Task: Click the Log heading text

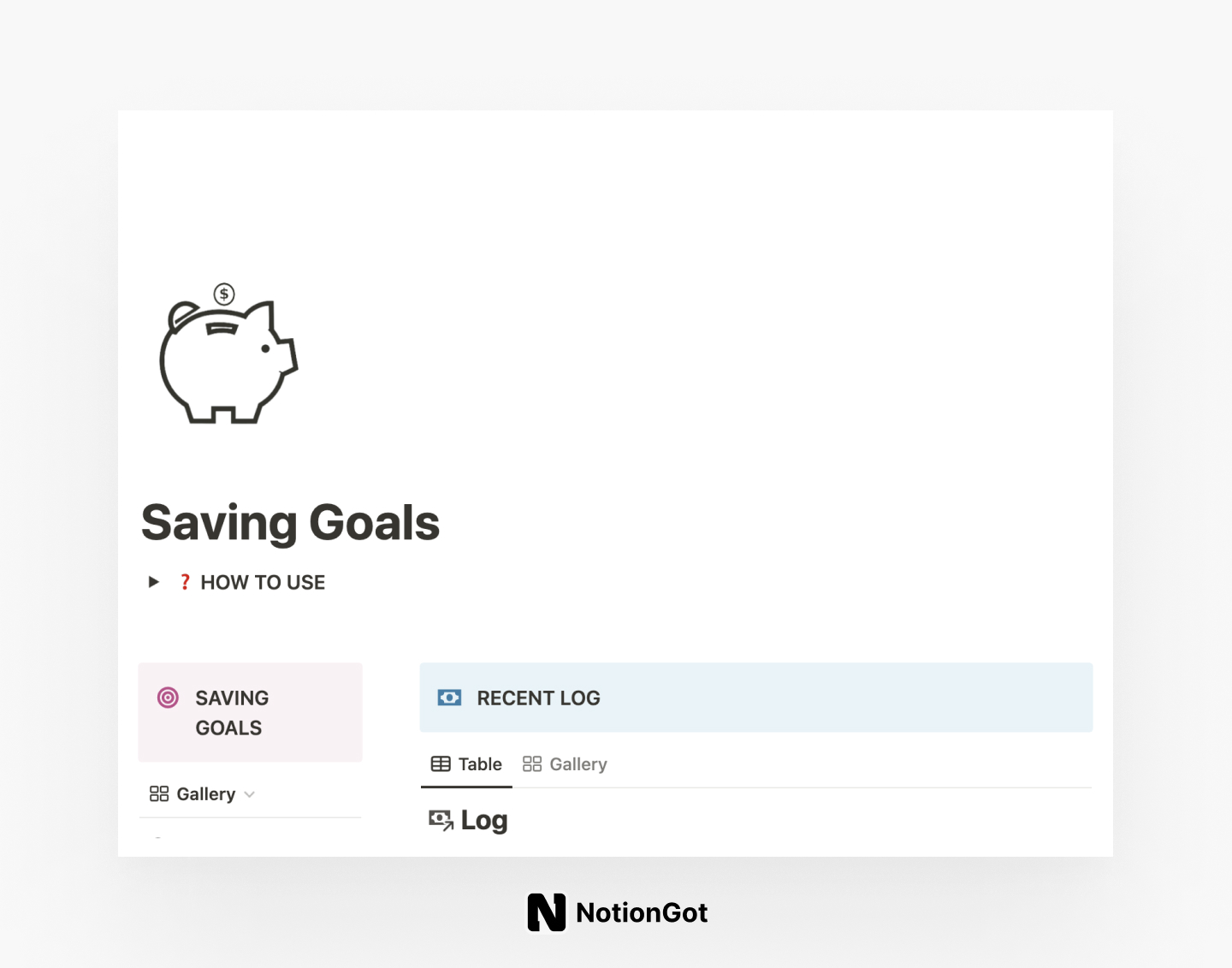Action: click(x=484, y=819)
